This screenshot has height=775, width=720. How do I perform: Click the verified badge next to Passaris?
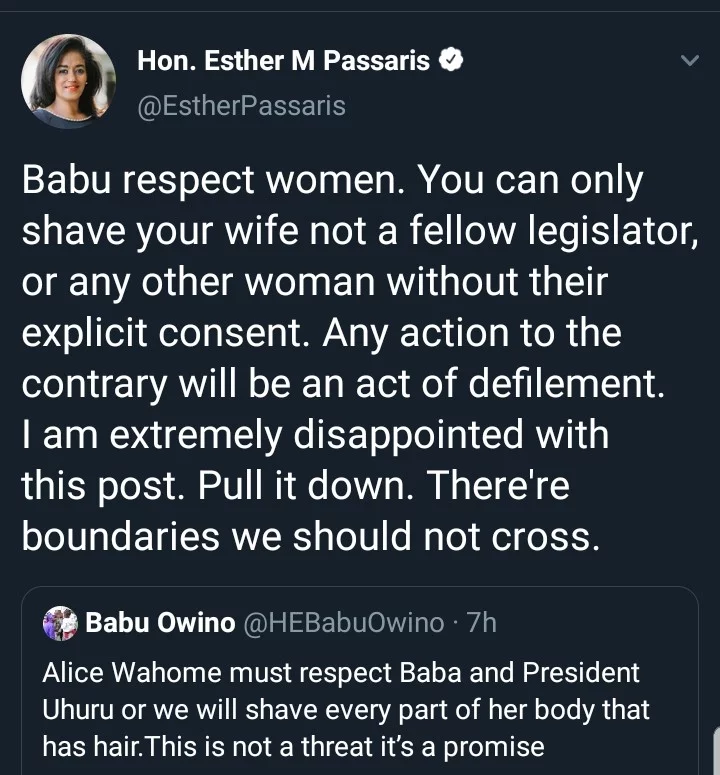(451, 61)
